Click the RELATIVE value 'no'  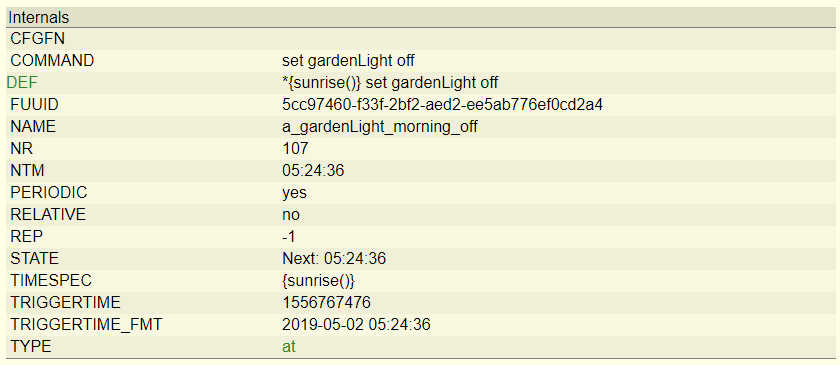pyautogui.click(x=291, y=215)
